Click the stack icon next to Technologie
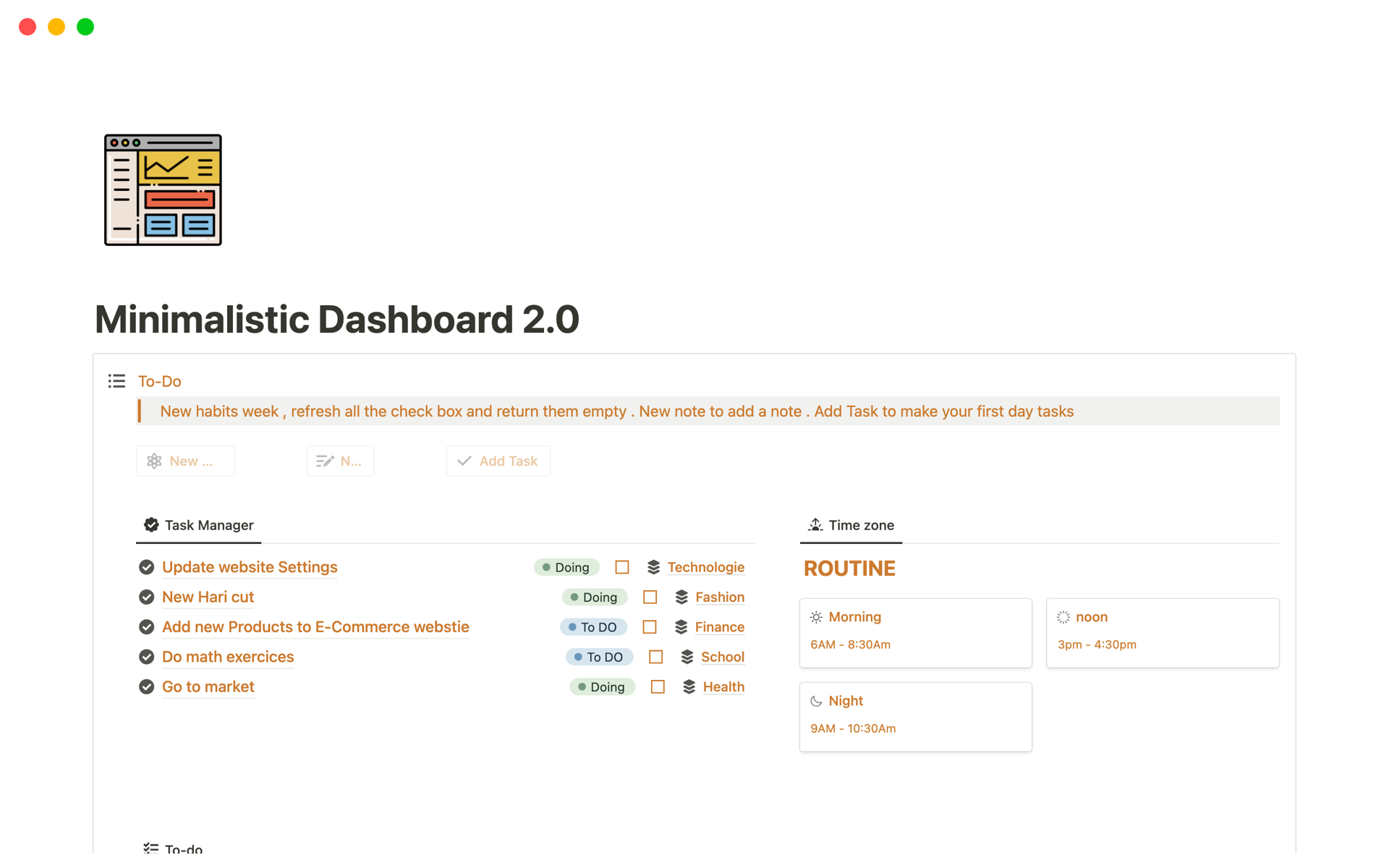 pos(653,567)
